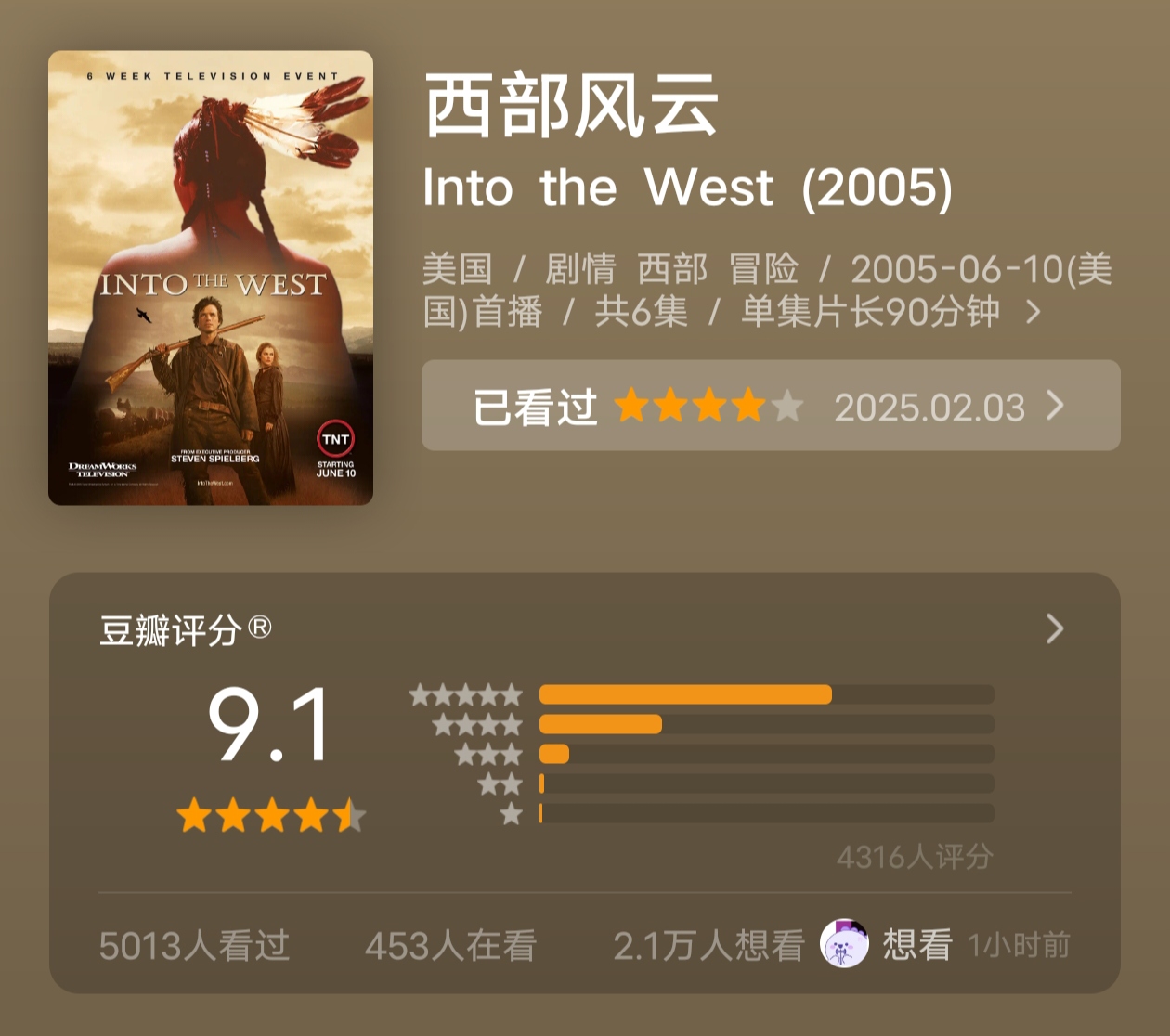Screen dimensions: 1170x1036
Task: Tap the 已看过 watched status button
Action: [771, 406]
